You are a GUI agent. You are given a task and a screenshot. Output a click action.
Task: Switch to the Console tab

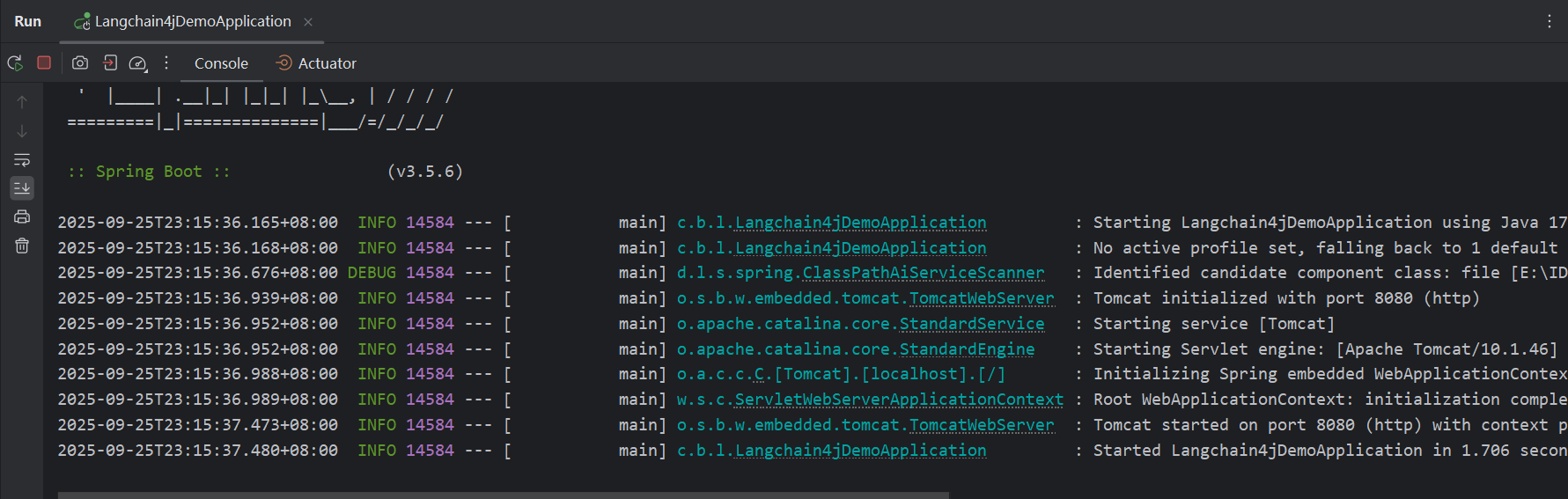[x=221, y=63]
